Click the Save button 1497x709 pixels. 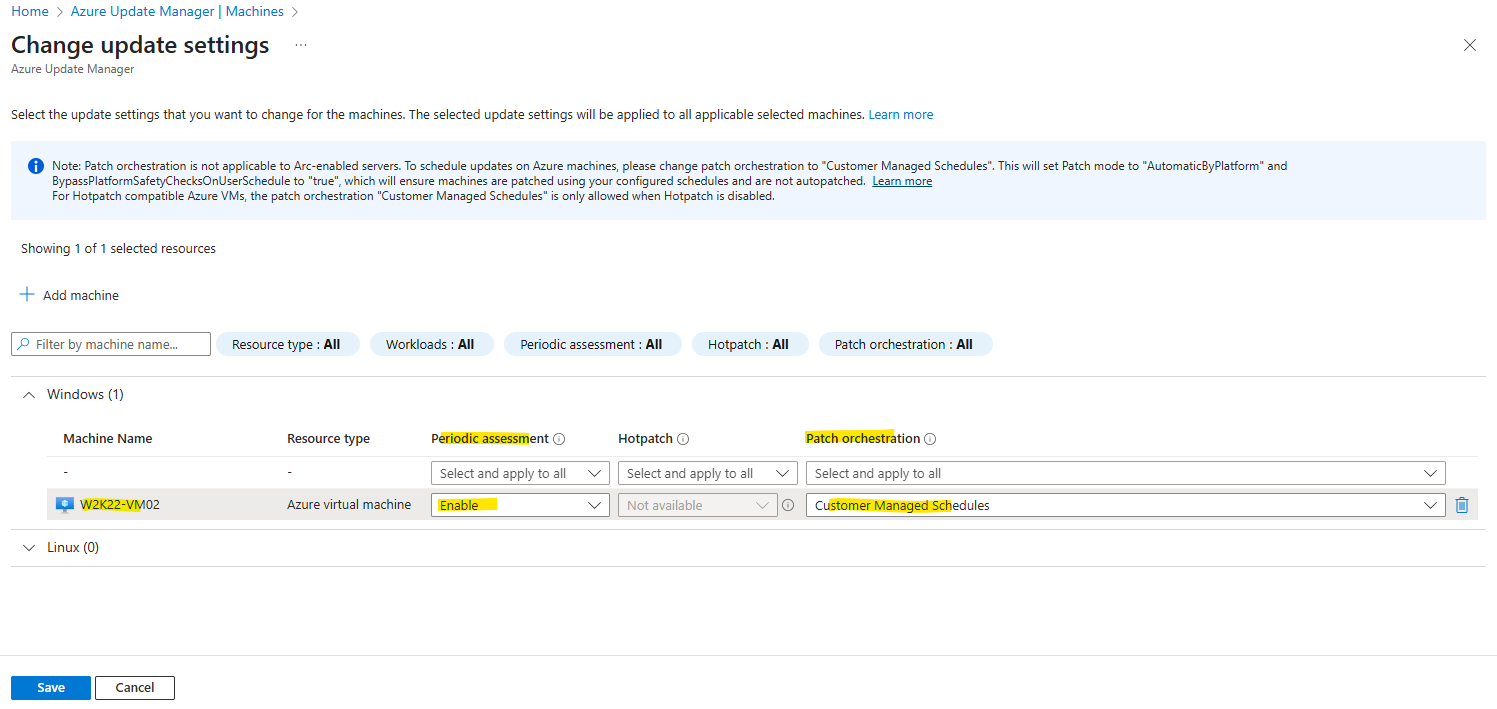coord(51,687)
